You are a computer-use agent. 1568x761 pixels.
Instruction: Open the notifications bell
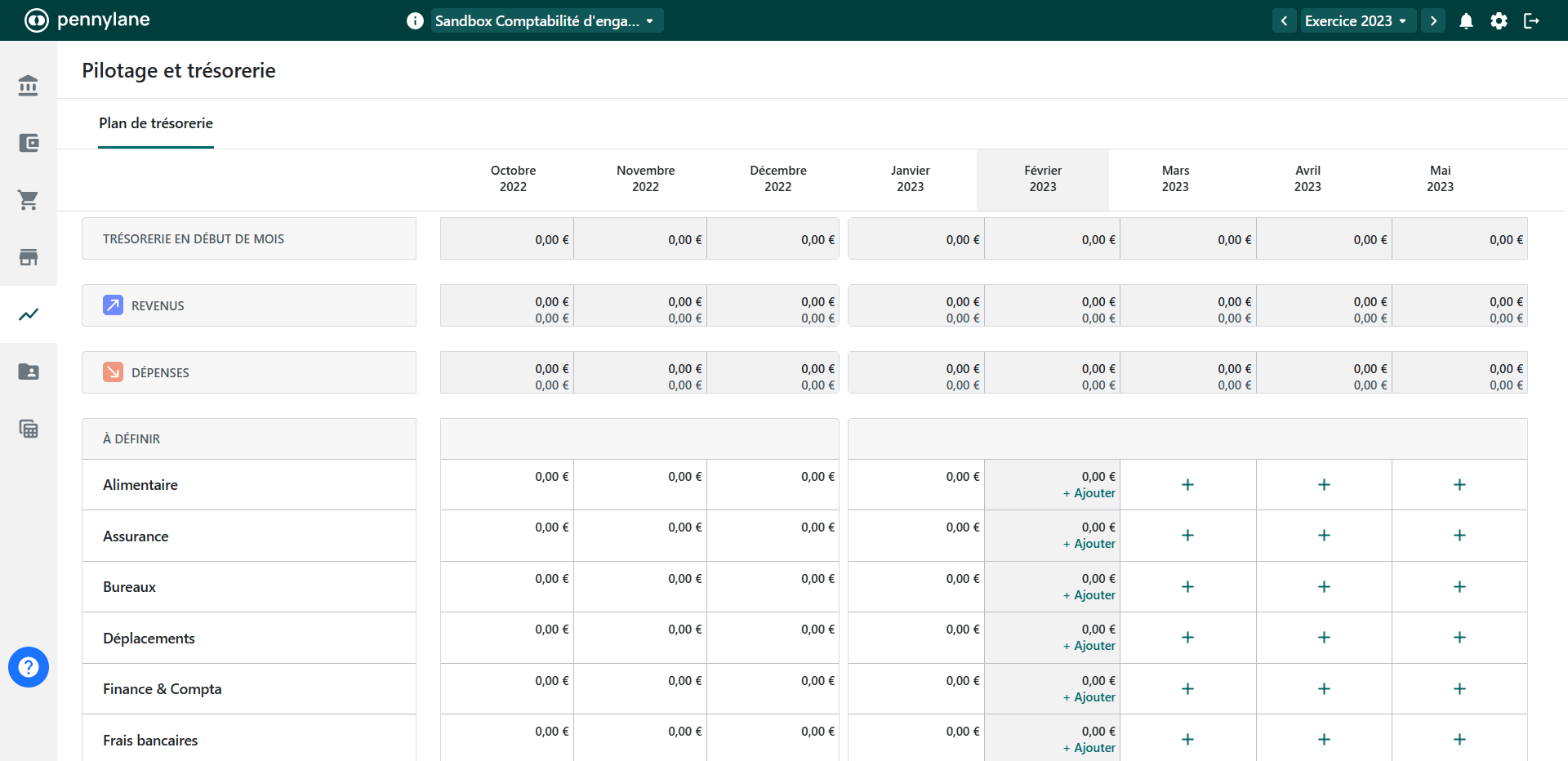coord(1466,21)
